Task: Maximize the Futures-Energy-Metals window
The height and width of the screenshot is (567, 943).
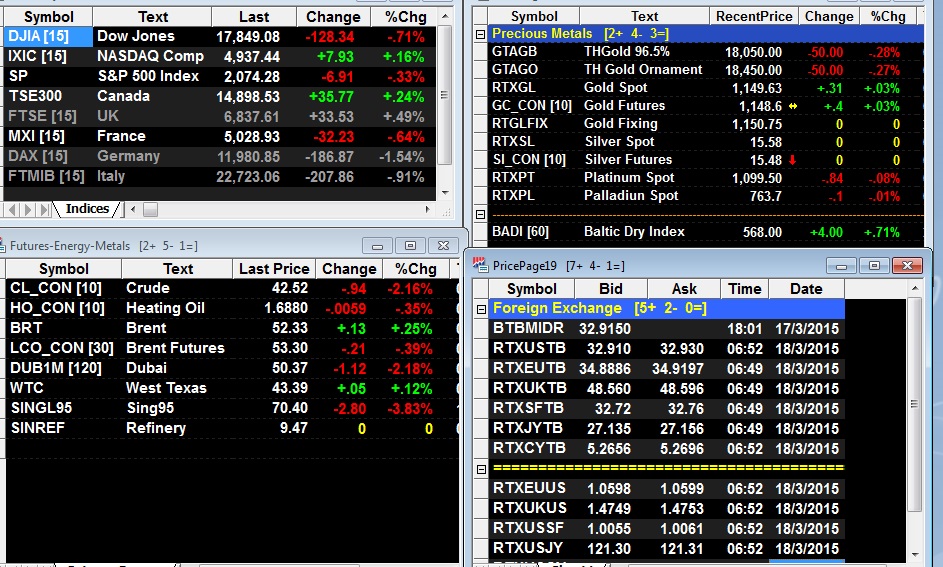Action: pos(410,245)
